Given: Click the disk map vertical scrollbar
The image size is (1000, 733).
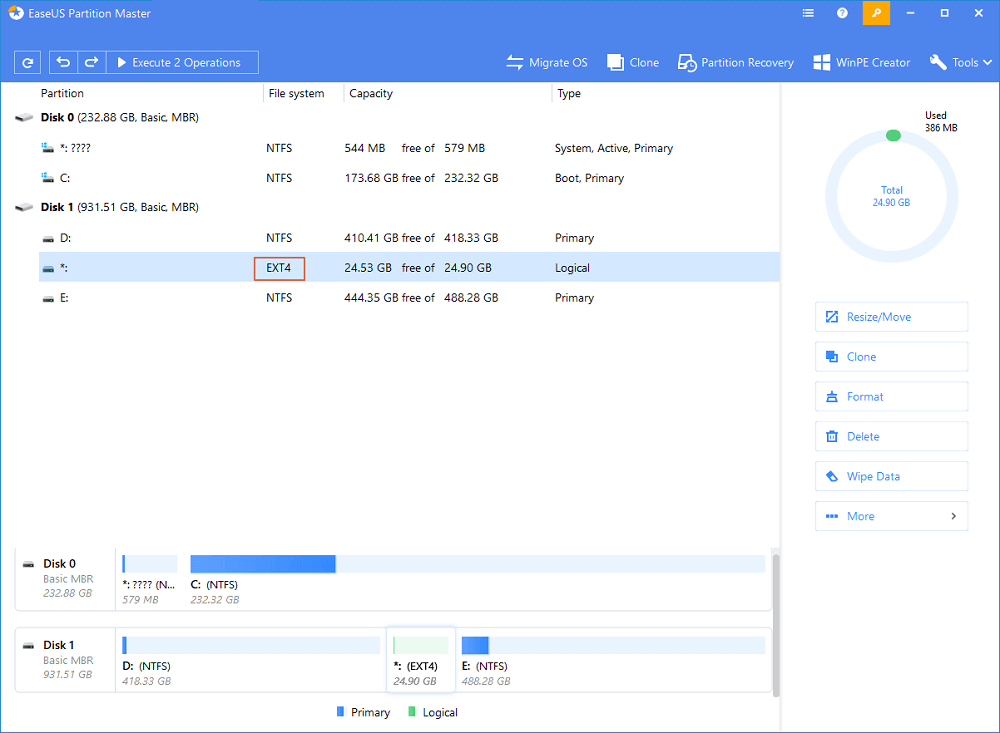Looking at the screenshot, I should point(776,624).
